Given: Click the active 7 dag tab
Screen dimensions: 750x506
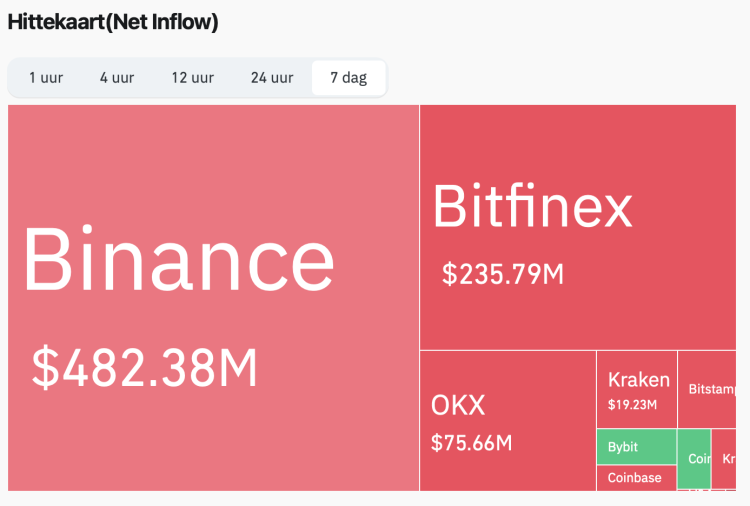Looking at the screenshot, I should 348,78.
